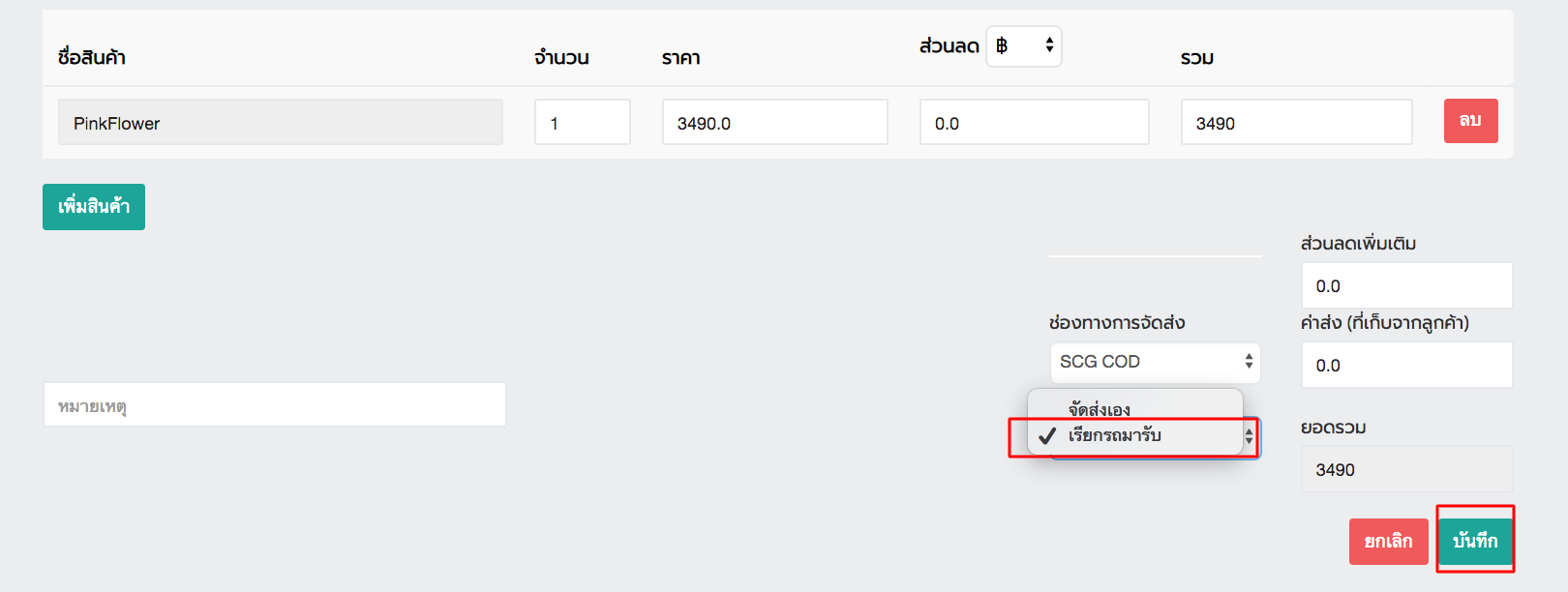
Task: Click the PinkFlower product name box
Action: click(281, 122)
